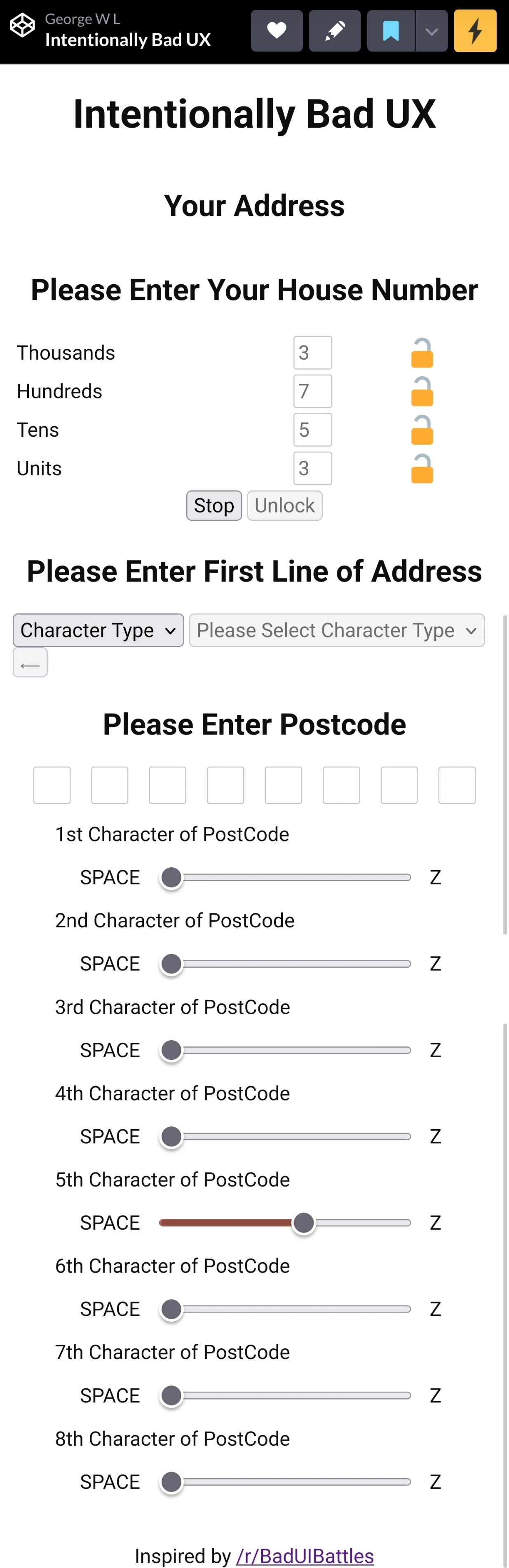Screen dimensions: 509x1568
Task: Click the Hundreds digit input showing 7
Action: 312,391
